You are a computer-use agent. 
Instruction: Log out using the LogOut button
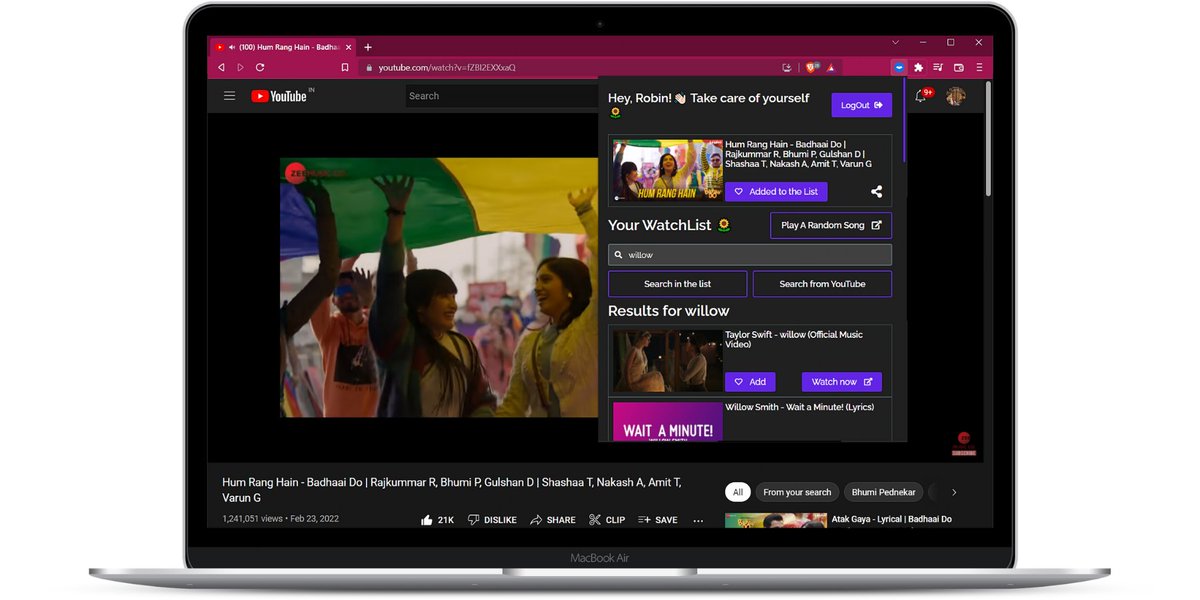tap(862, 105)
